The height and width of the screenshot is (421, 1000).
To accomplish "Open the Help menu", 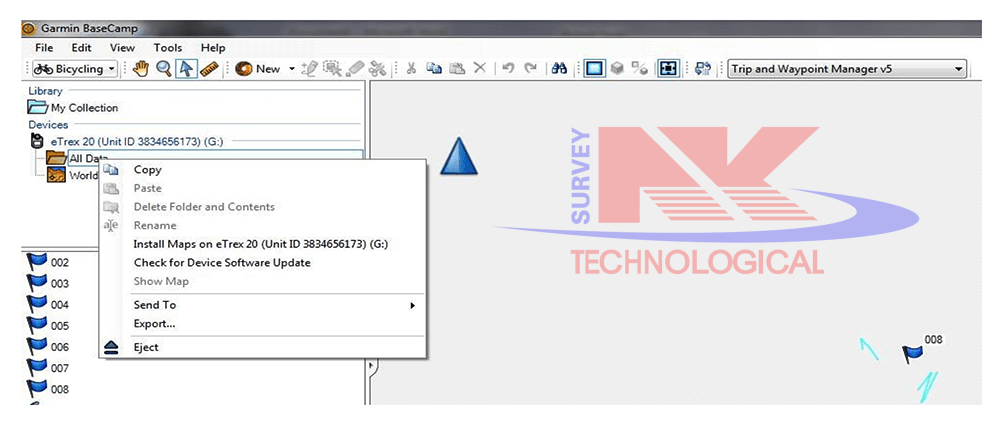I will click(x=213, y=48).
